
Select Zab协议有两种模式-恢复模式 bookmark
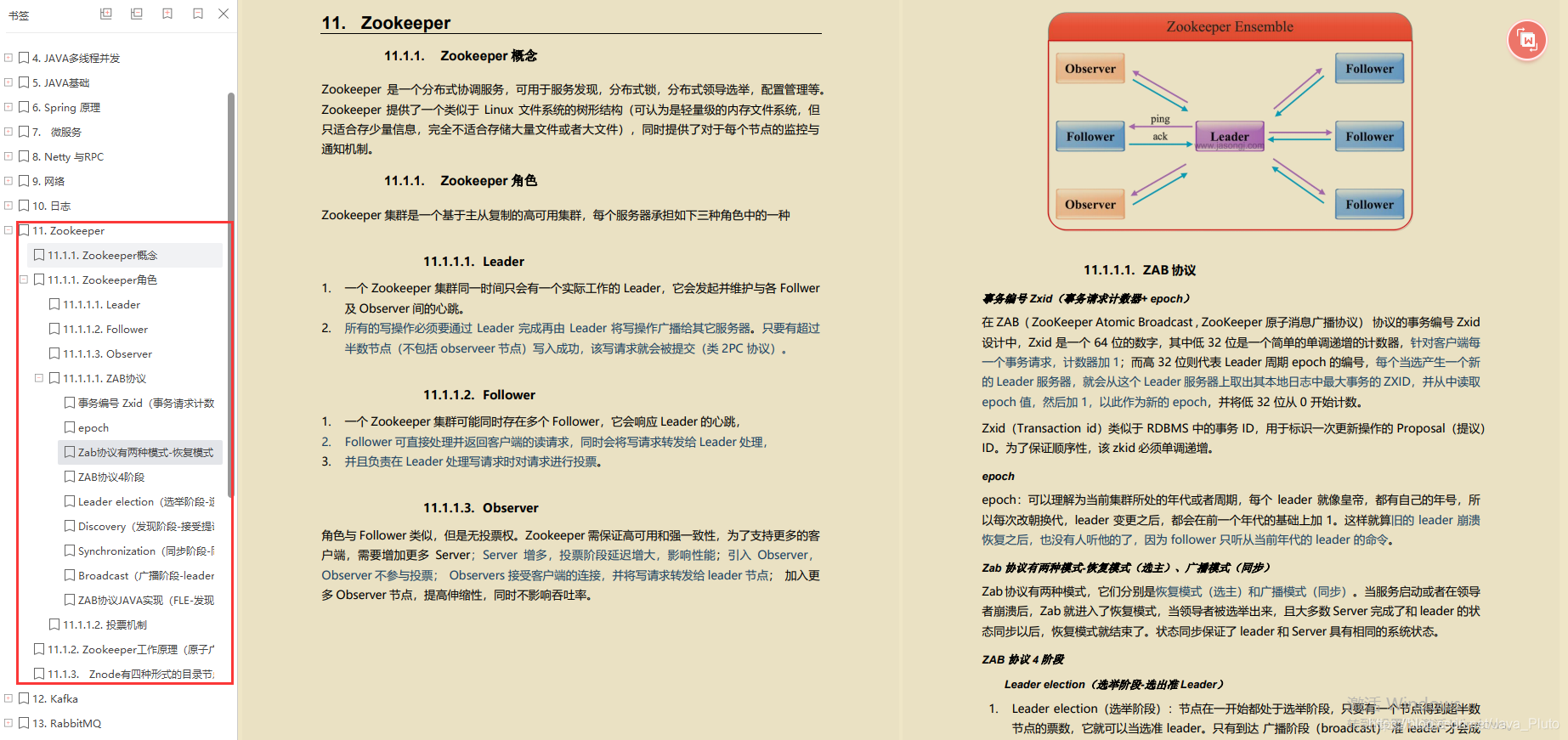point(145,452)
